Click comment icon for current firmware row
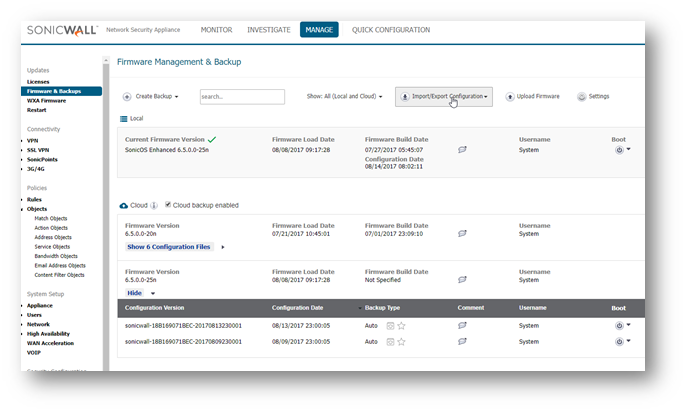Viewport: 687px width, 413px height. [x=462, y=149]
